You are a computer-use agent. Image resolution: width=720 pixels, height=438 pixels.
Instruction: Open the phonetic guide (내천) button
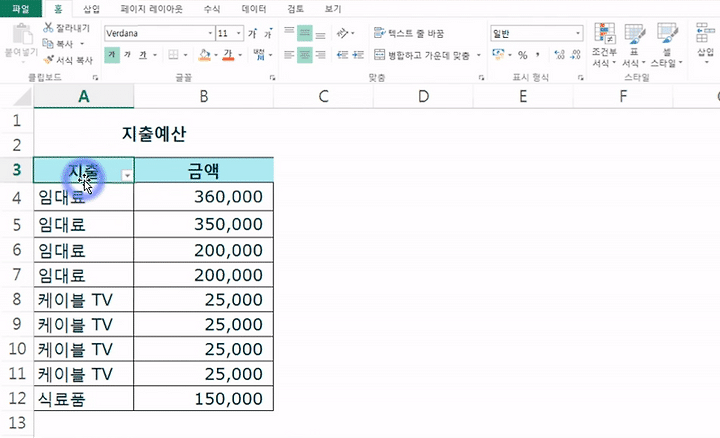coord(259,55)
